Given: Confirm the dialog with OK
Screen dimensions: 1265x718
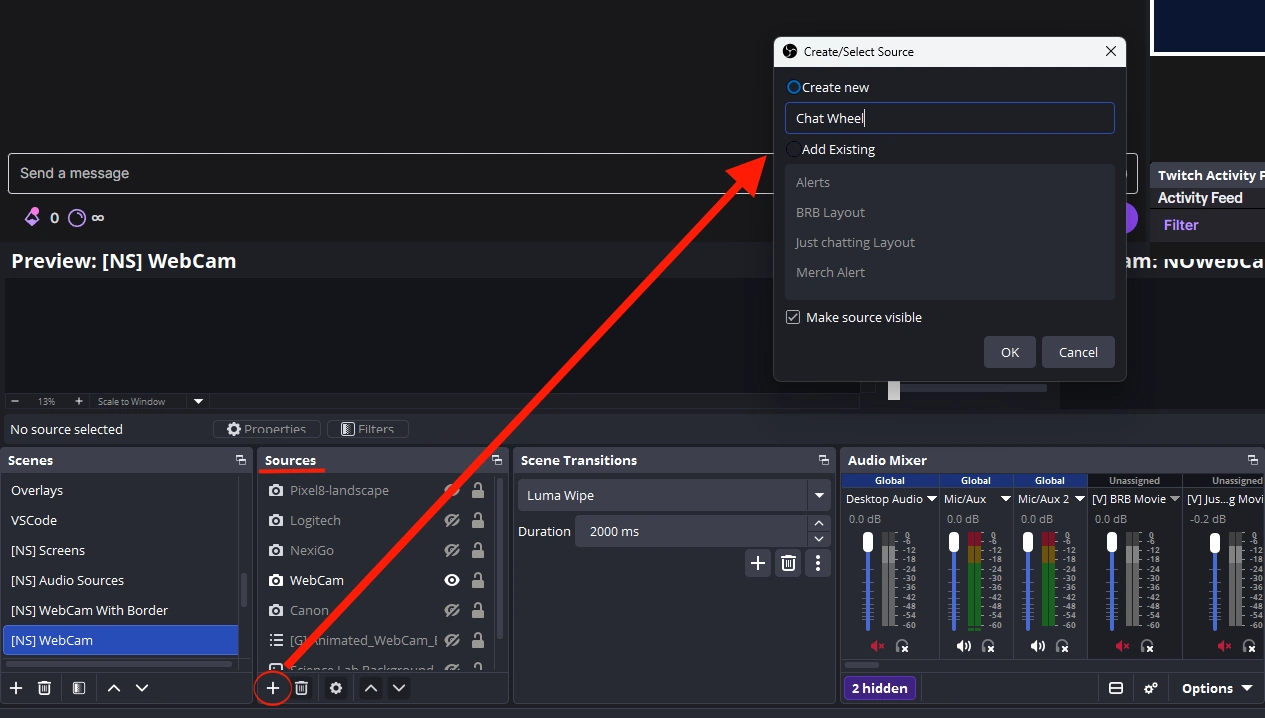Looking at the screenshot, I should click(1010, 352).
